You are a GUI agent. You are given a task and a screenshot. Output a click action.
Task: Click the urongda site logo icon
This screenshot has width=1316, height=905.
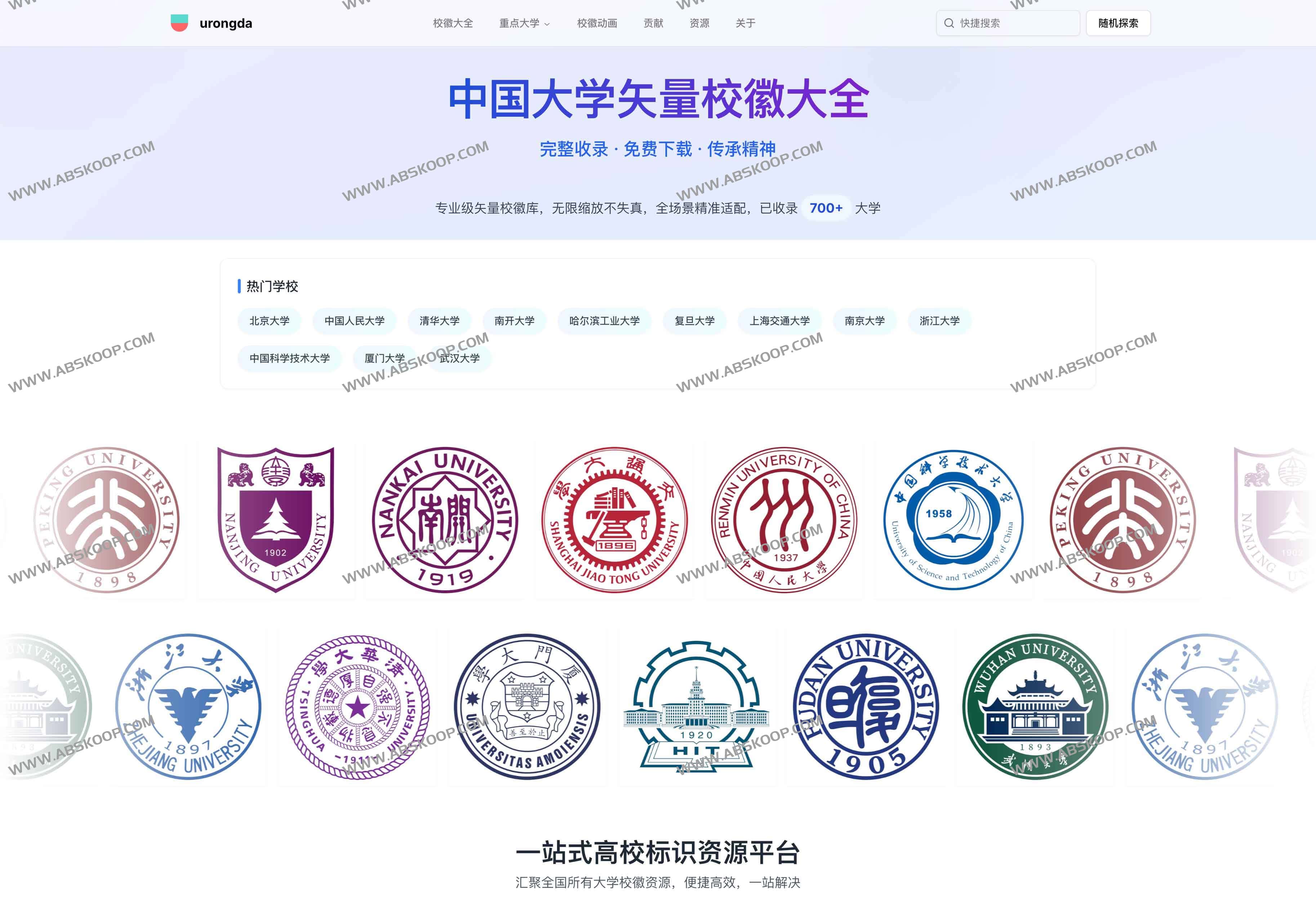[x=180, y=23]
